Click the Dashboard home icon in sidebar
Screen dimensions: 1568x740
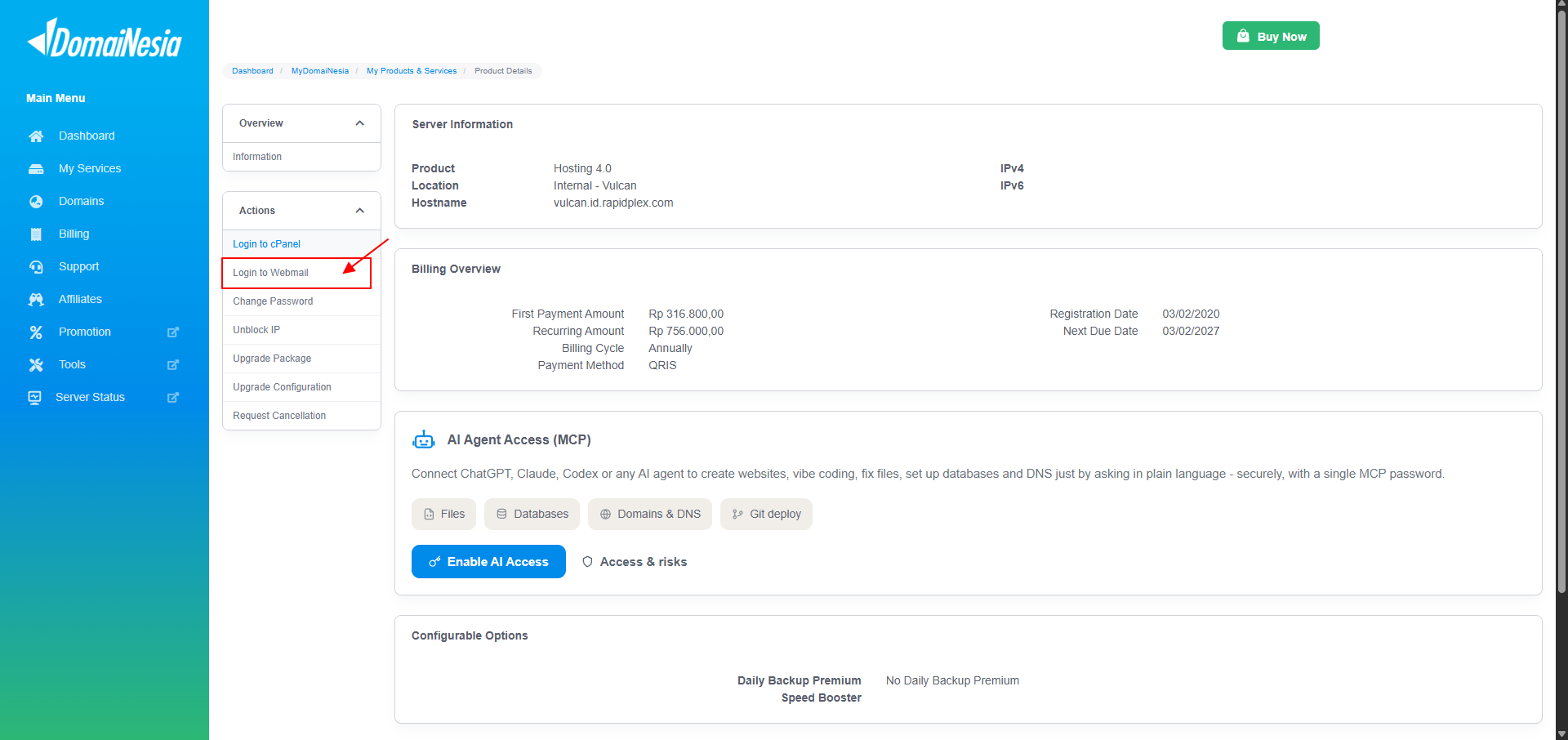pyautogui.click(x=36, y=136)
